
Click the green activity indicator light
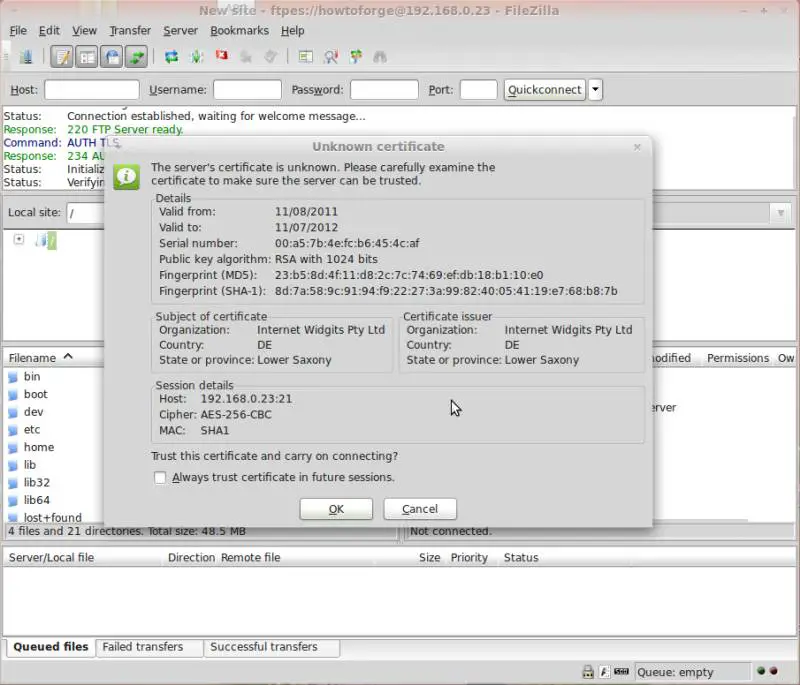point(761,671)
